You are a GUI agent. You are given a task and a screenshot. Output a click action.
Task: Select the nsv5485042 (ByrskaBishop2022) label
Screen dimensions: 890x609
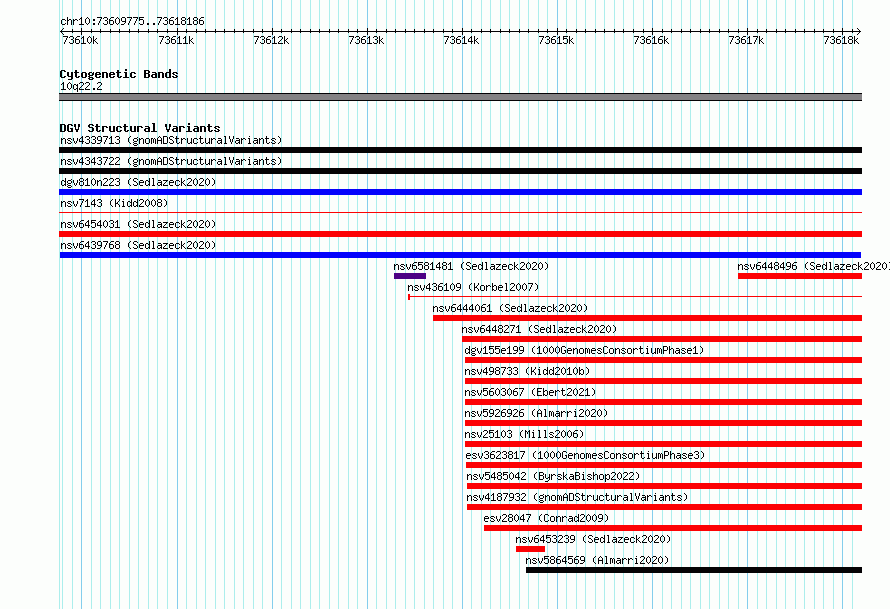[553, 476]
